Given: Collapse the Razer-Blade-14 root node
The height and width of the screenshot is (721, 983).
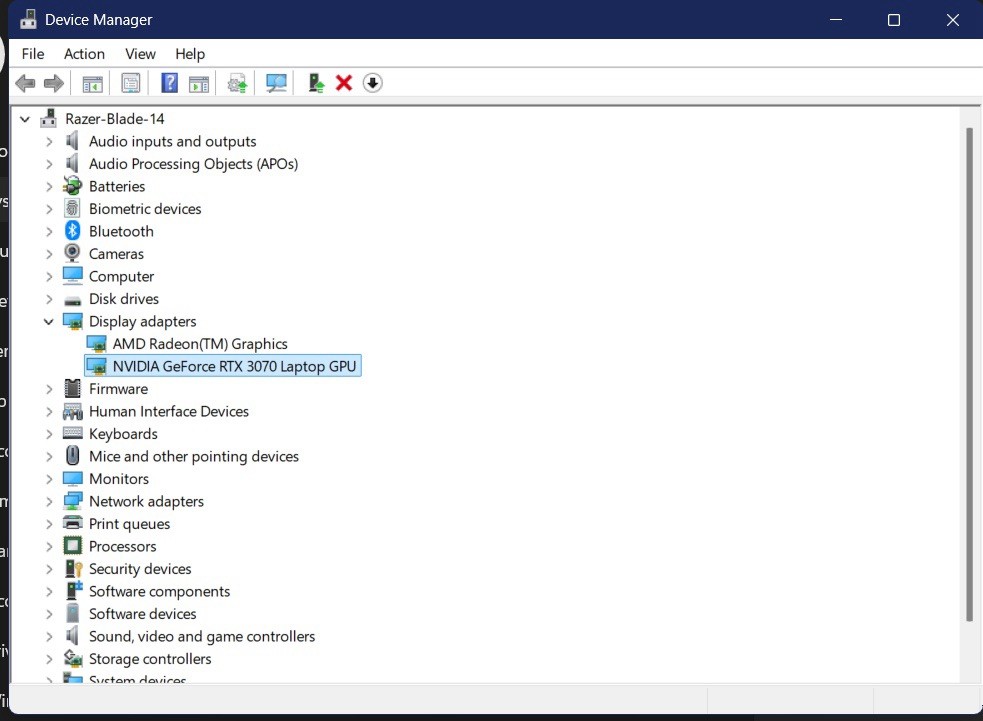Looking at the screenshot, I should point(24,118).
